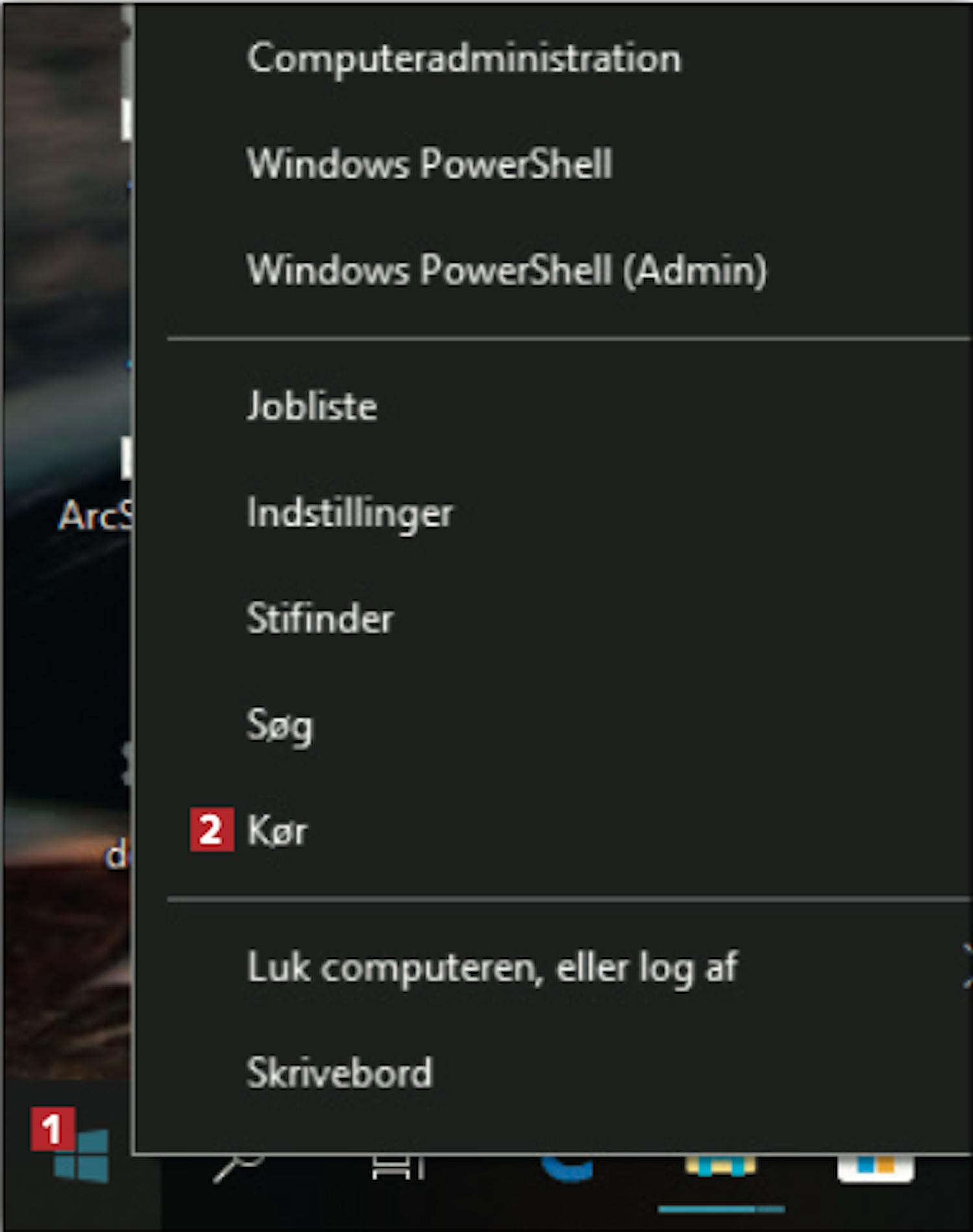The height and width of the screenshot is (1232, 973).
Task: Select the desktop shortcut labelled with d
Action: pos(117,854)
